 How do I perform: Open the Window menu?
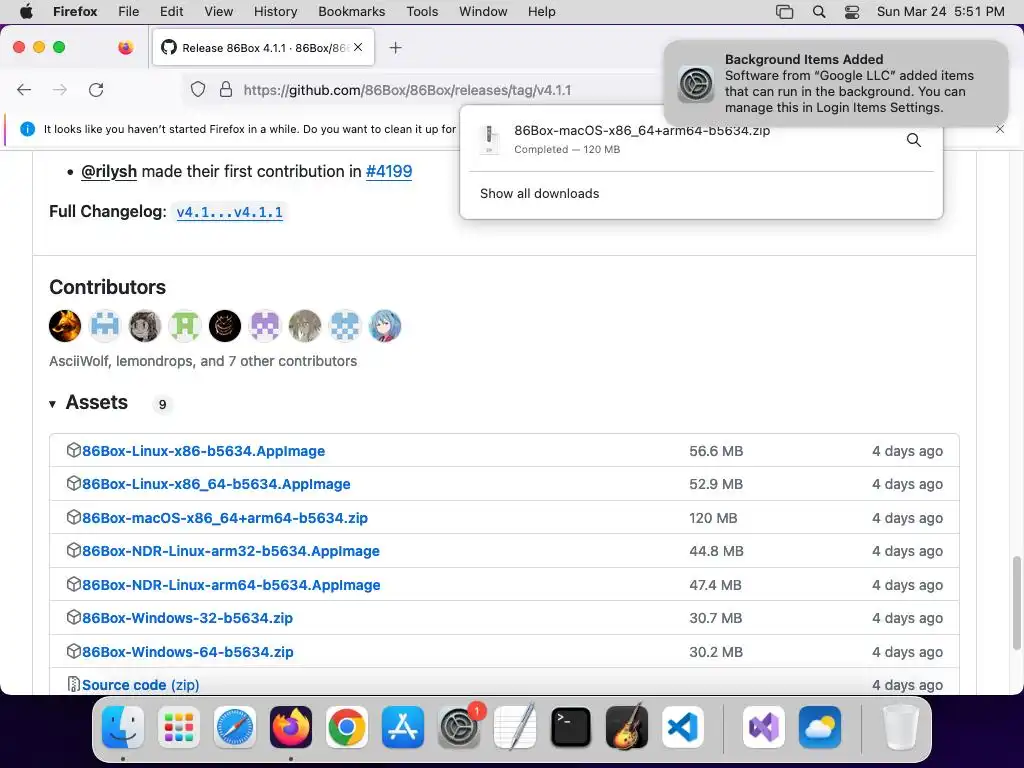click(483, 12)
